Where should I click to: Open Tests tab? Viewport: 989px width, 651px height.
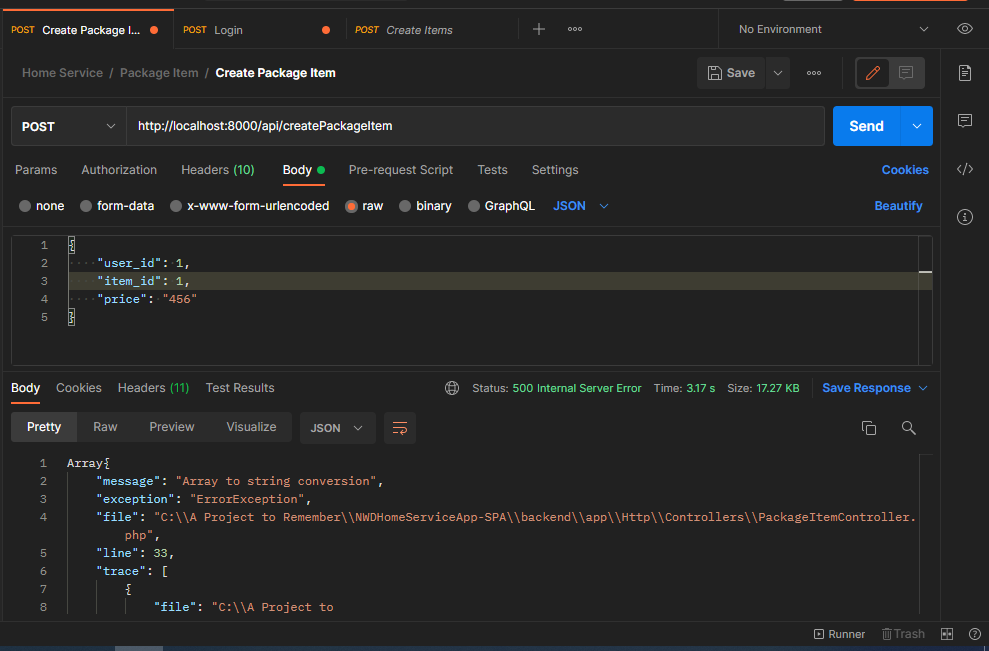click(492, 170)
